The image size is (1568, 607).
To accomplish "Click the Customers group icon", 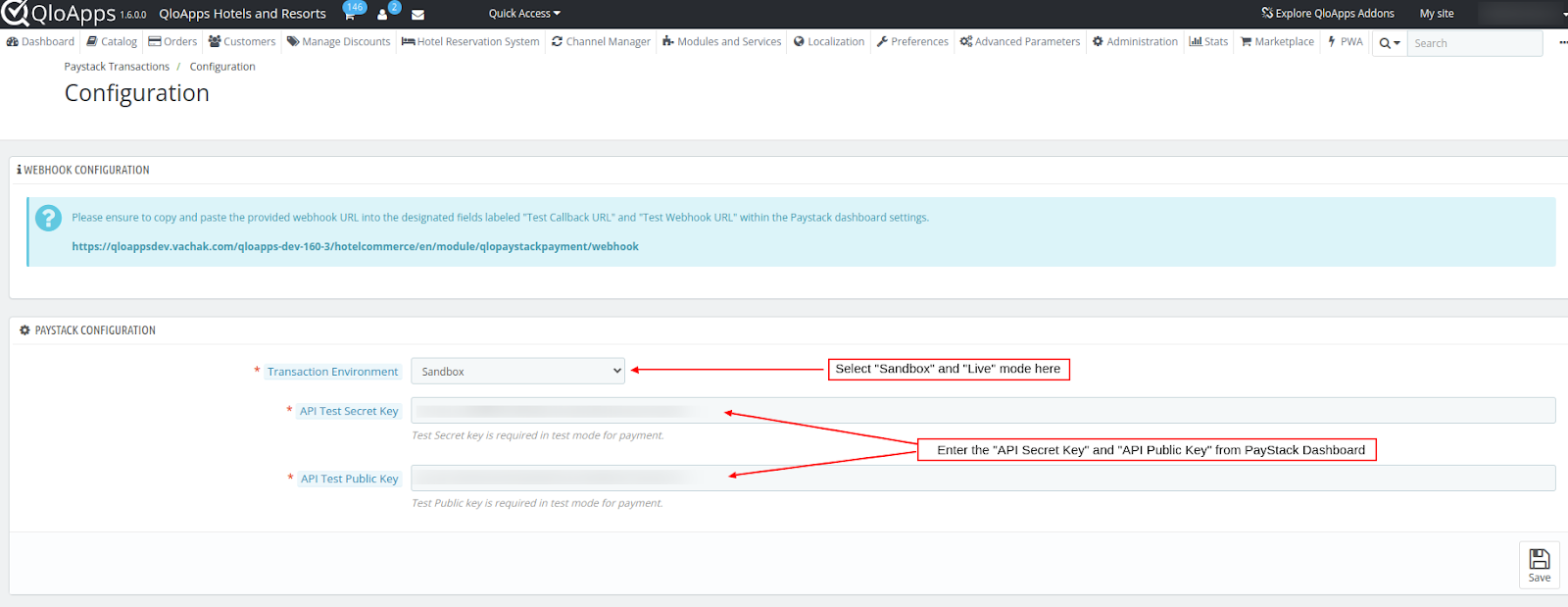I will (215, 42).
